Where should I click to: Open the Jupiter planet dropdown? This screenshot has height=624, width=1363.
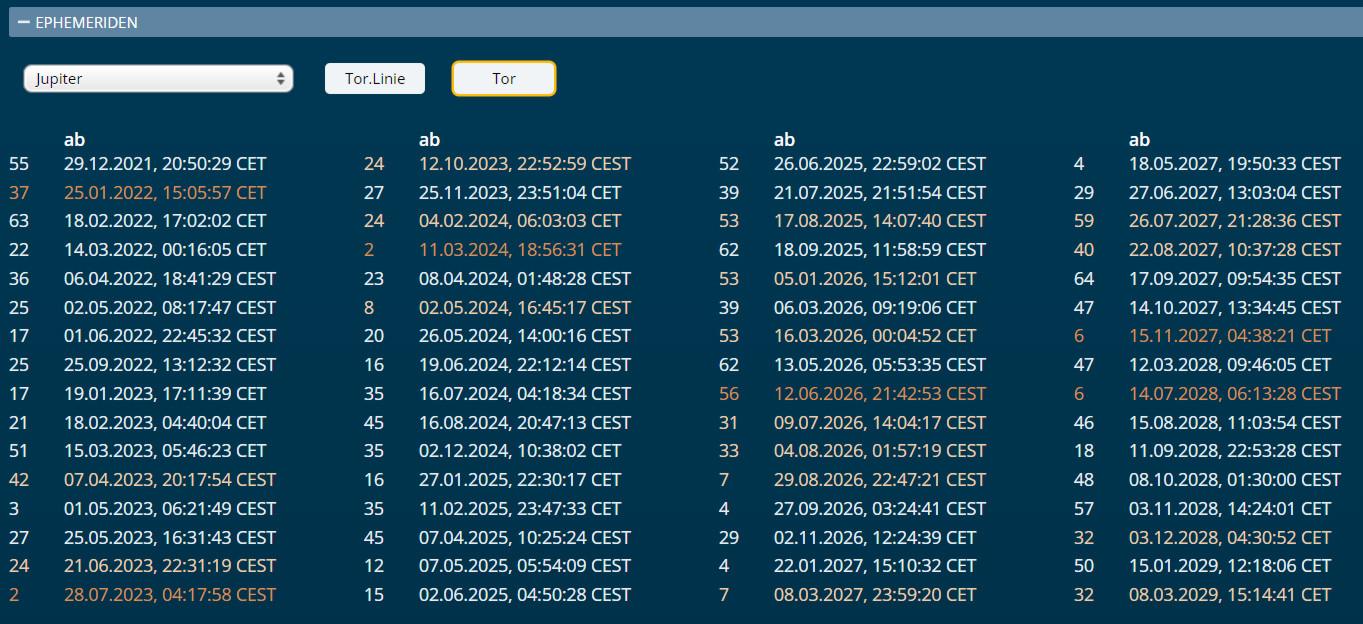[158, 79]
